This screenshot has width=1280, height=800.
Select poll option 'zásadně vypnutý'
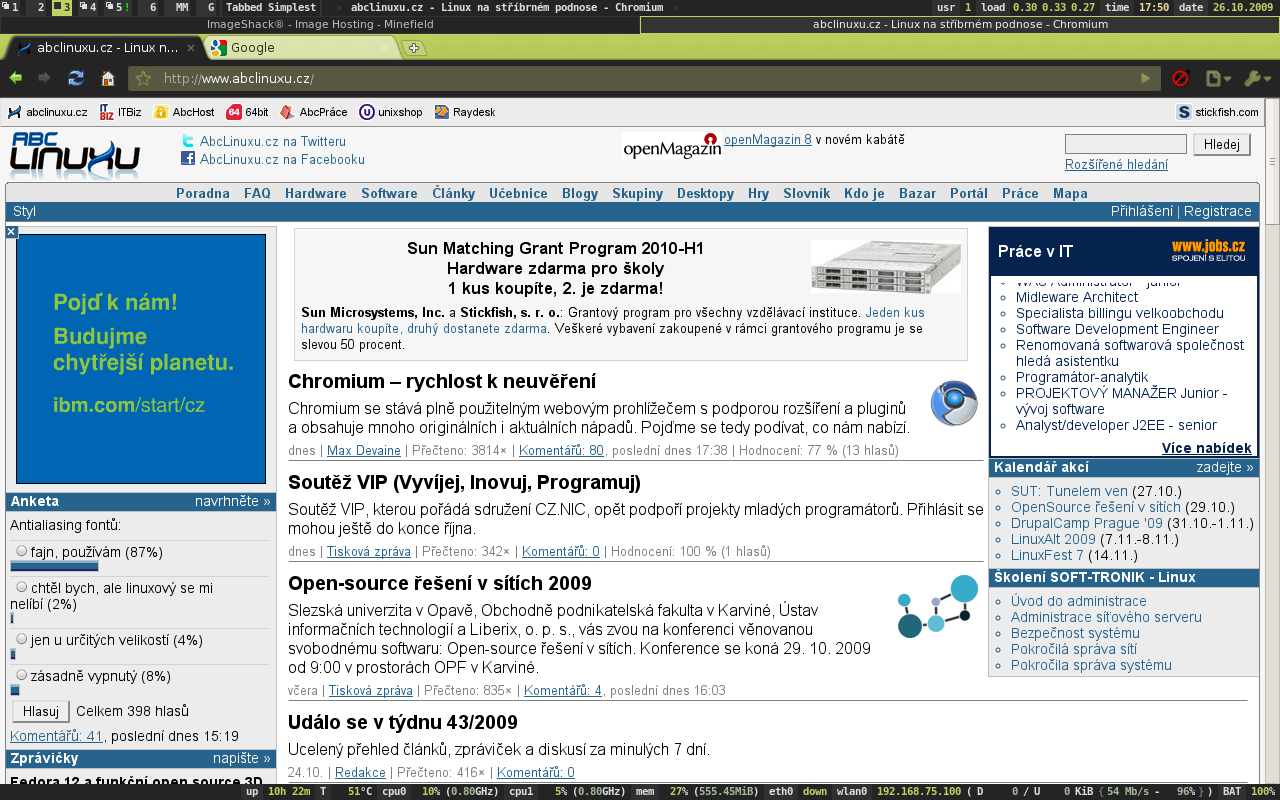pyautogui.click(x=22, y=675)
